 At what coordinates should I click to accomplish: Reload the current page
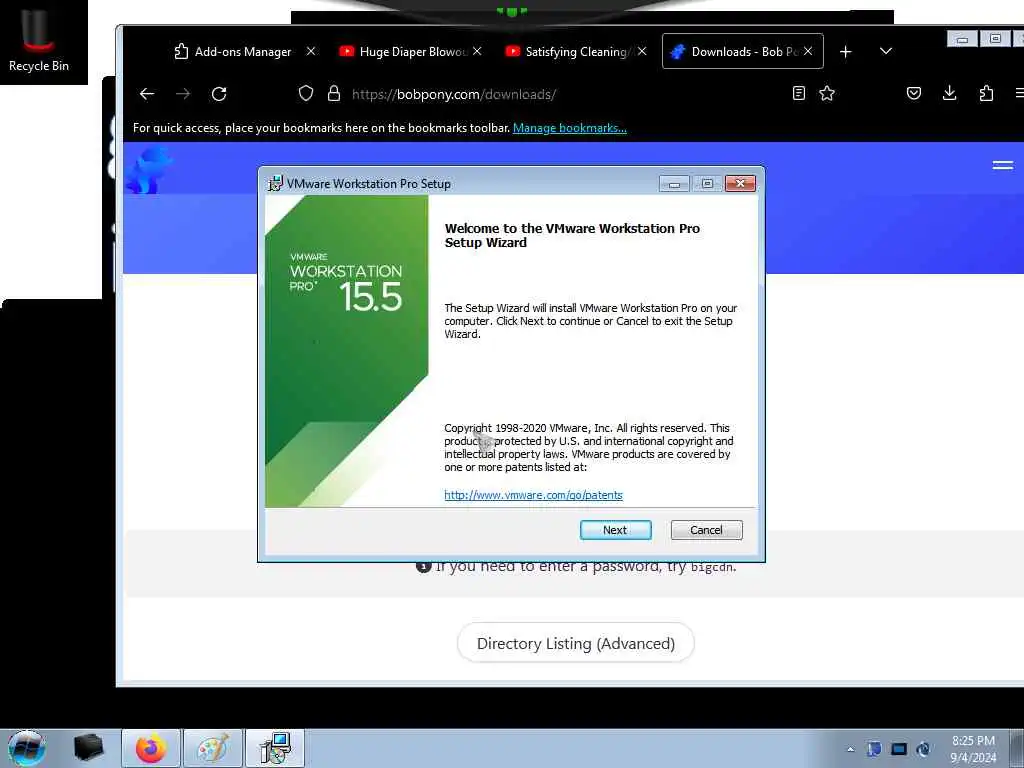219,94
